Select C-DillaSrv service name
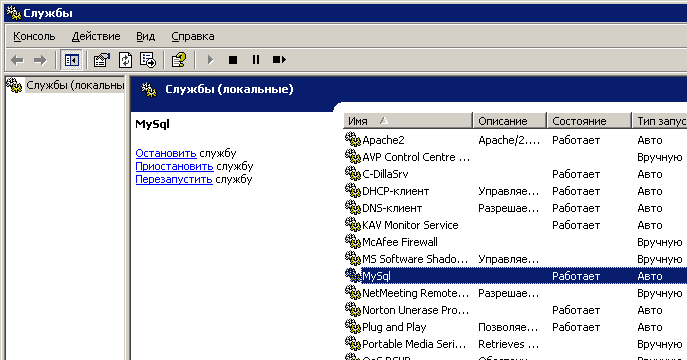The width and height of the screenshot is (687, 360). [x=385, y=174]
